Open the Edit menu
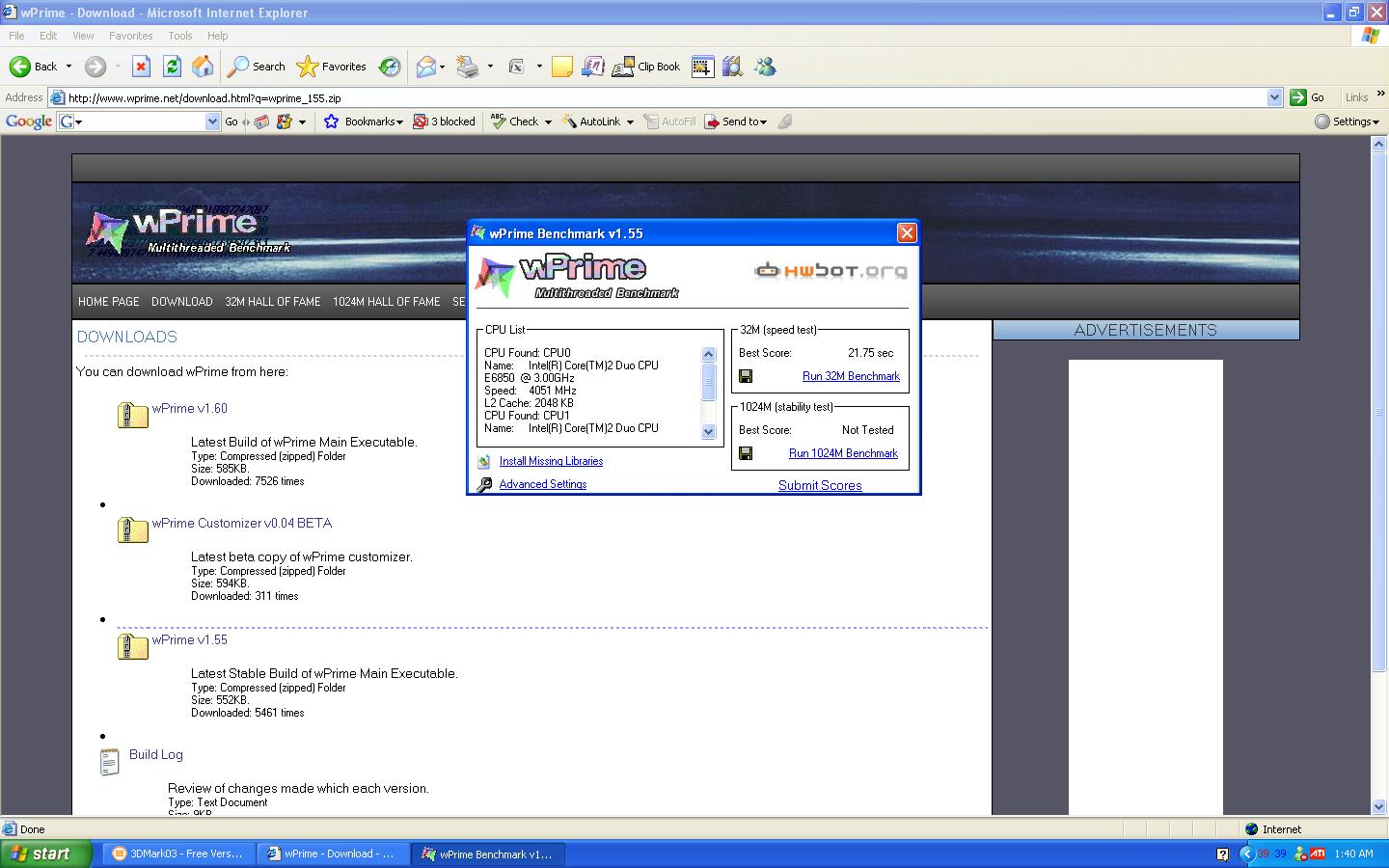This screenshot has width=1389, height=868. click(x=48, y=36)
